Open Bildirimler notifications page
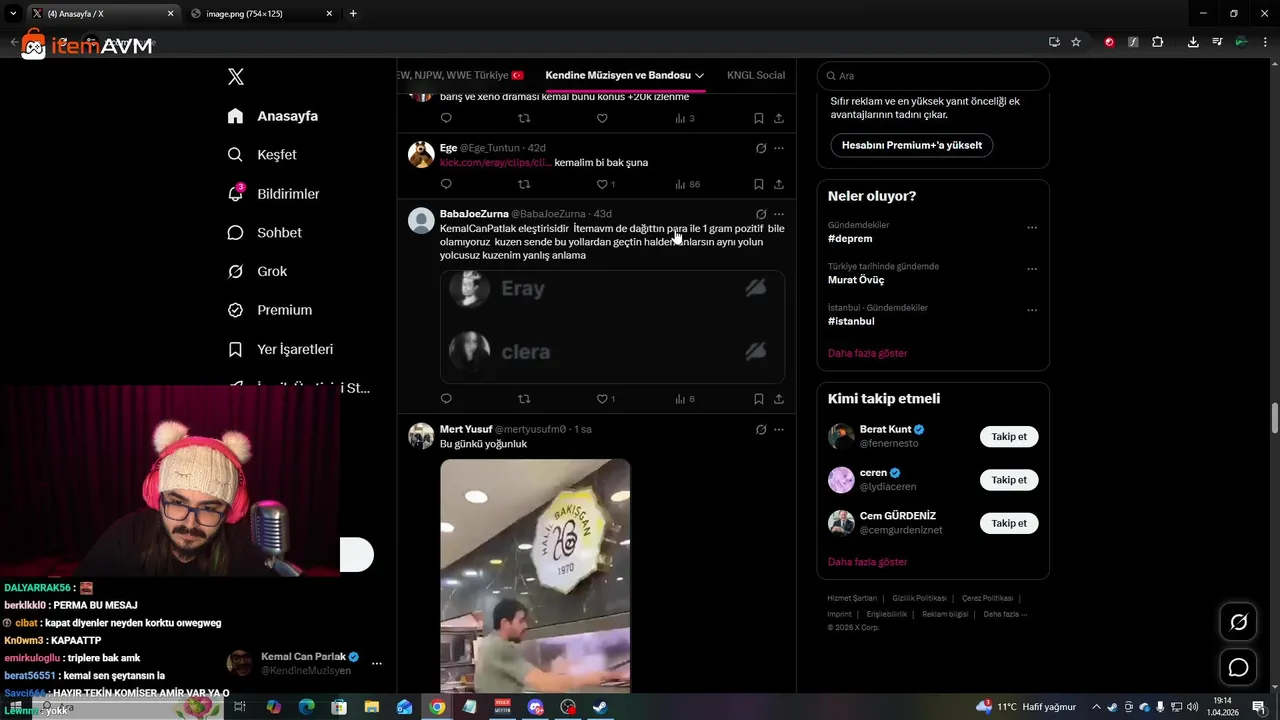Image resolution: width=1280 pixels, height=720 pixels. [x=273, y=194]
